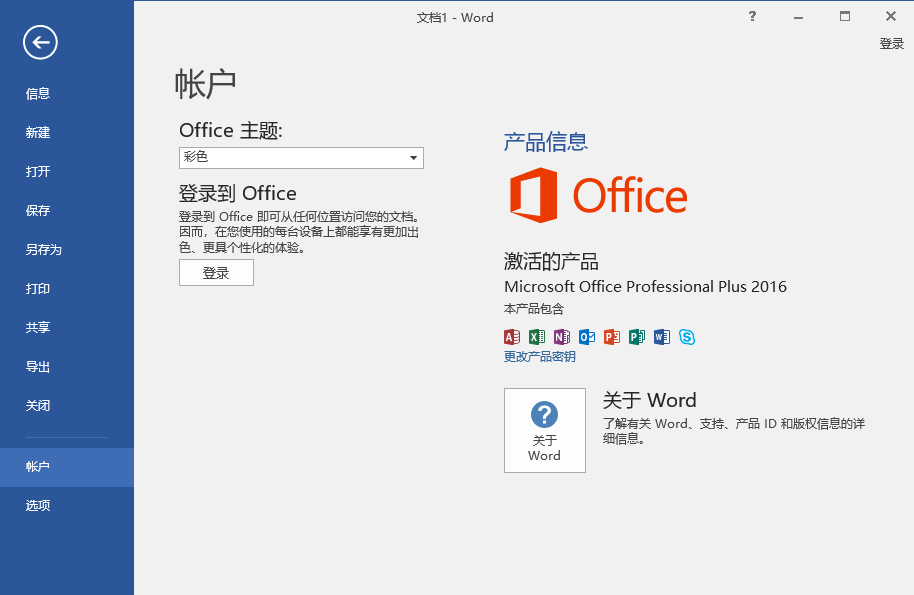Click the Skype for Business icon
Screen dimensions: 914x595
click(x=687, y=337)
